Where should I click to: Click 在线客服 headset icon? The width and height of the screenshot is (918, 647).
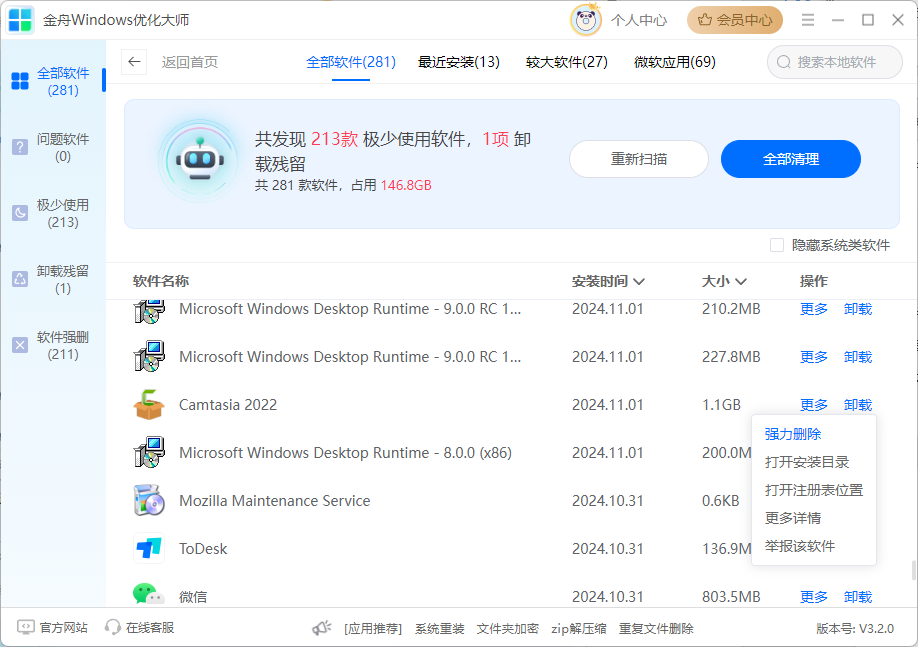click(112, 628)
